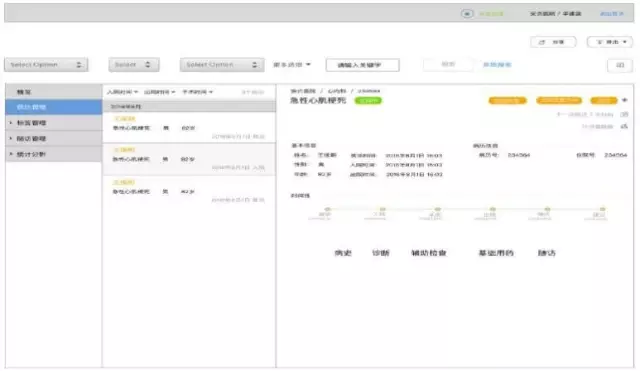Click the people icon under the patient header
This screenshot has height=371, width=640.
click(624, 127)
